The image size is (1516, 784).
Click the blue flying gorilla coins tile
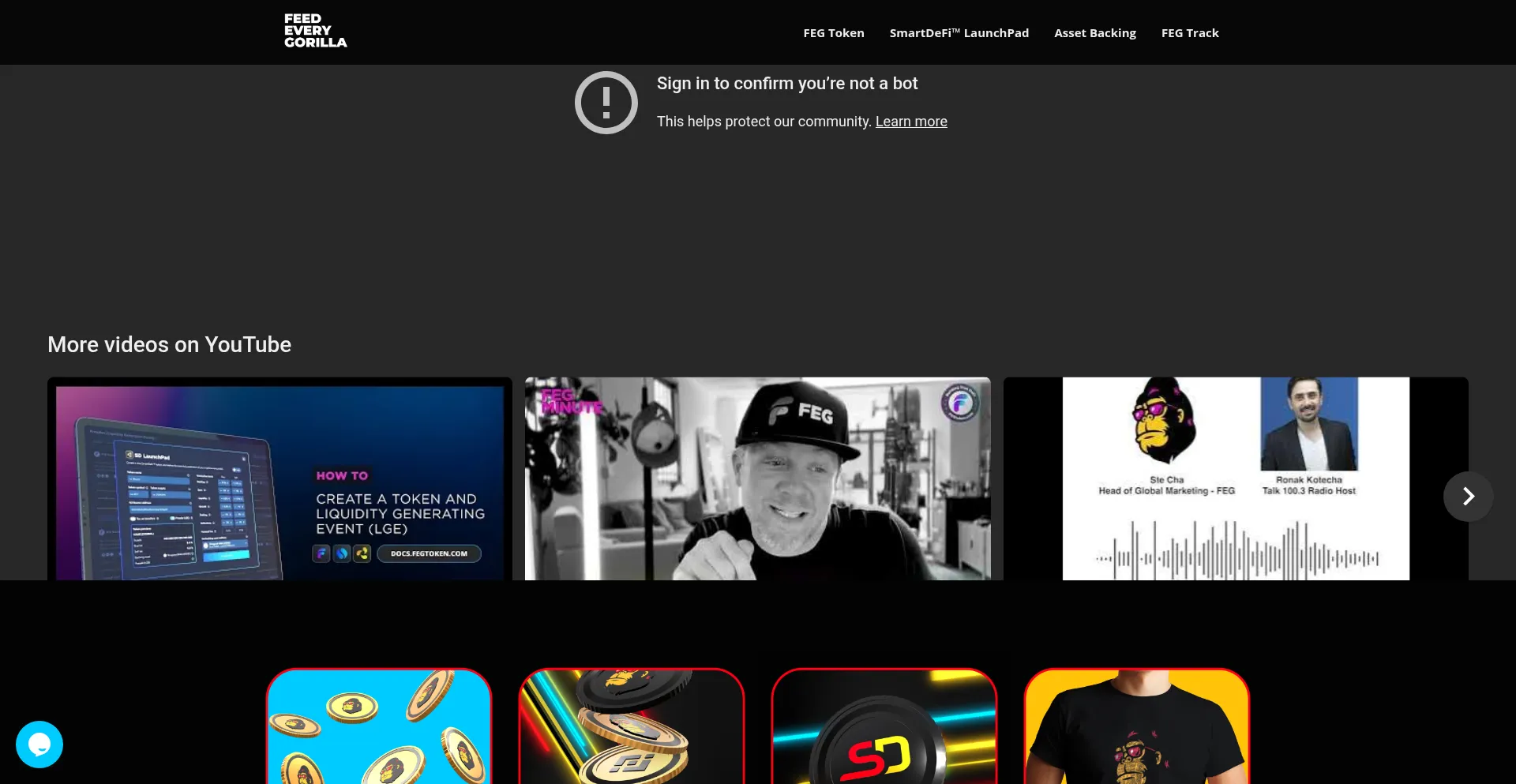click(x=379, y=726)
